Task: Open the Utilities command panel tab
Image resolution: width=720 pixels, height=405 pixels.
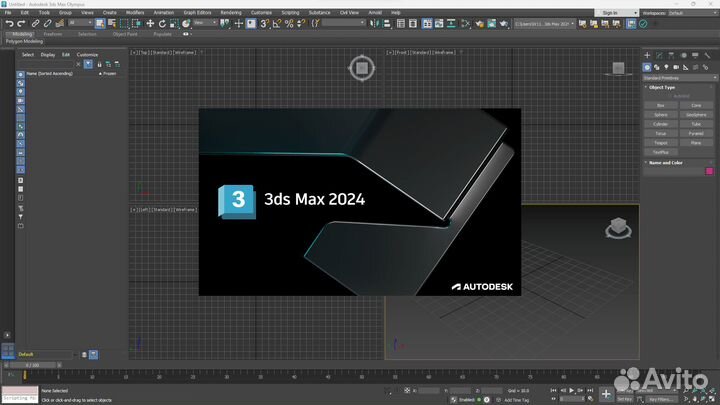Action: 708,55
